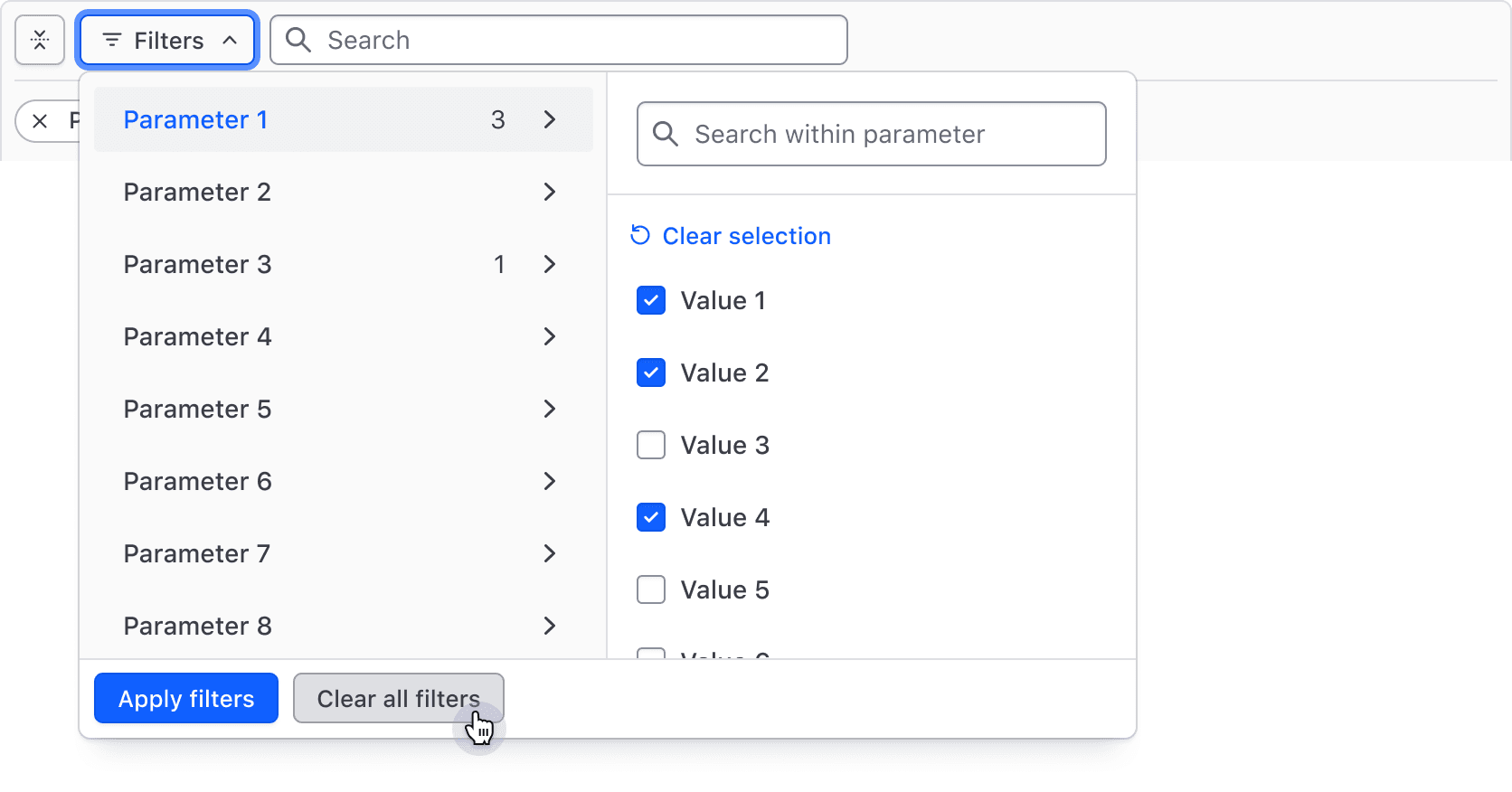This screenshot has width=1512, height=792.
Task: Click the Clear selection link
Action: 746,236
